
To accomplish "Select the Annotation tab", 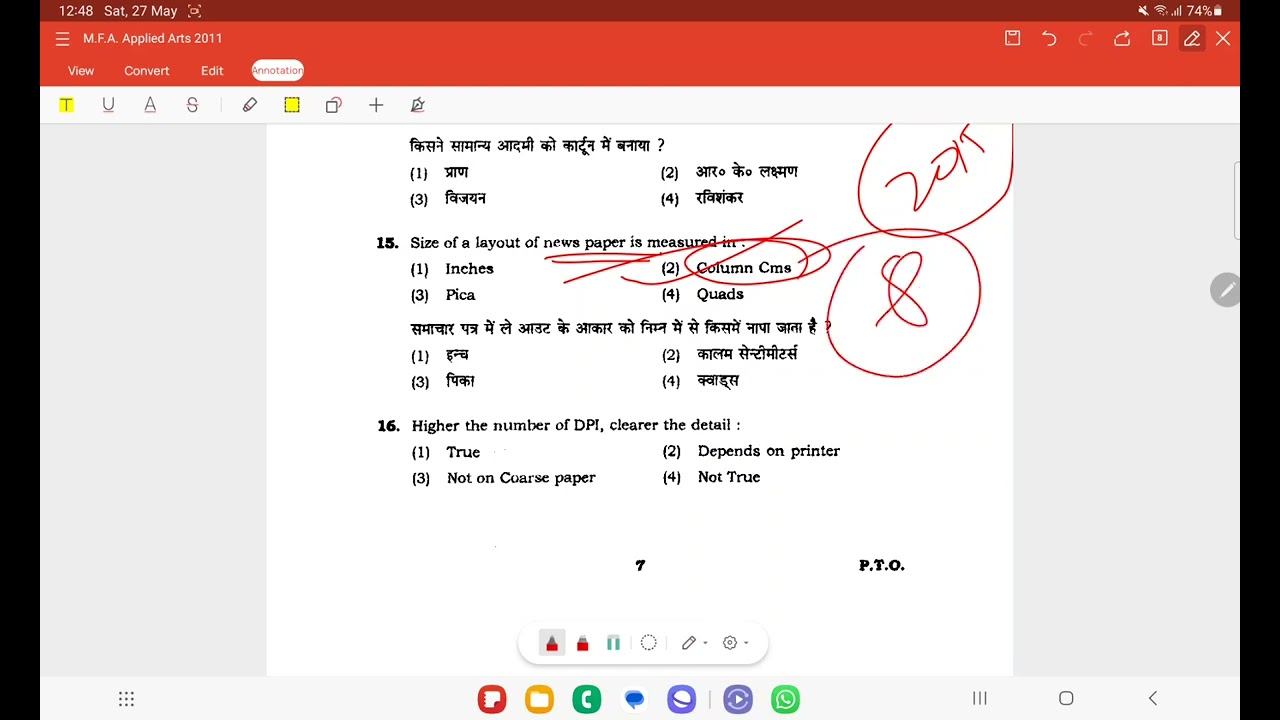I will (277, 70).
